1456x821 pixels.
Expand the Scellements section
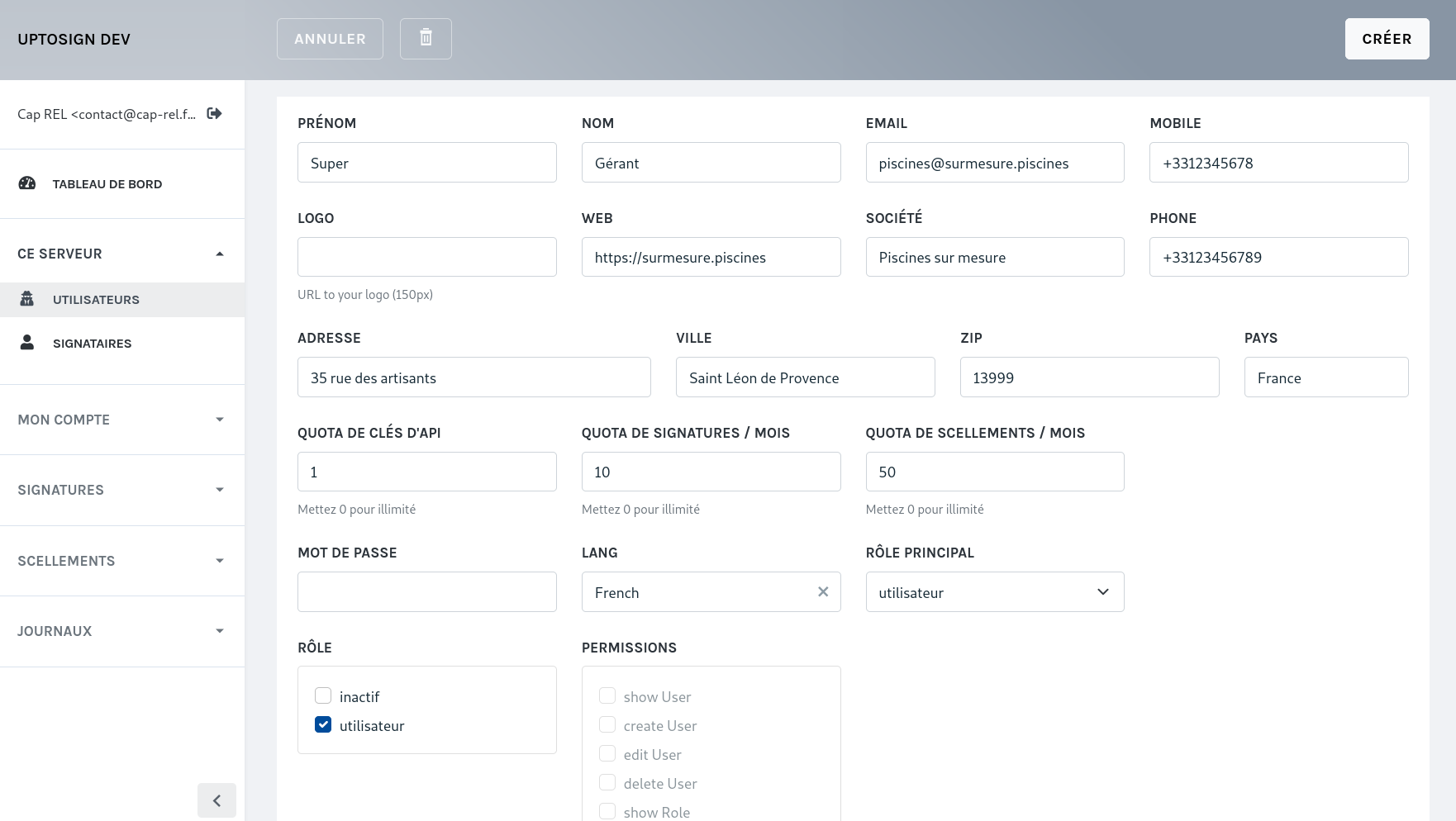point(122,561)
